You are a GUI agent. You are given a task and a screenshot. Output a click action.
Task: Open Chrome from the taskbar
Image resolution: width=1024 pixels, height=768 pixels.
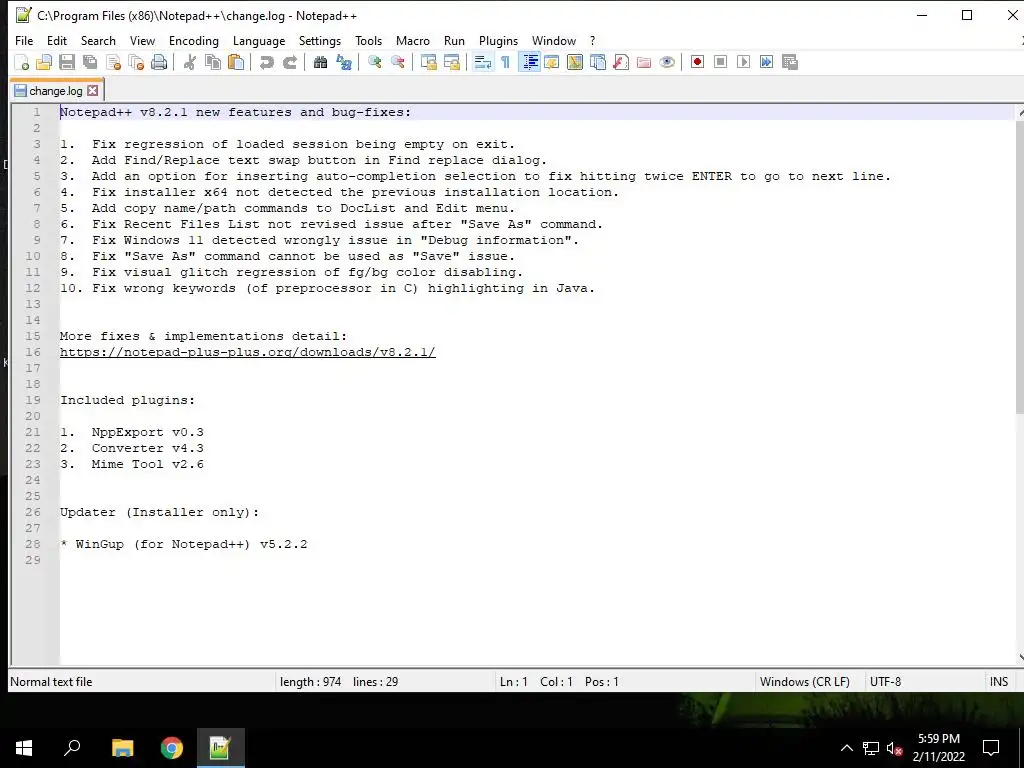coord(172,748)
